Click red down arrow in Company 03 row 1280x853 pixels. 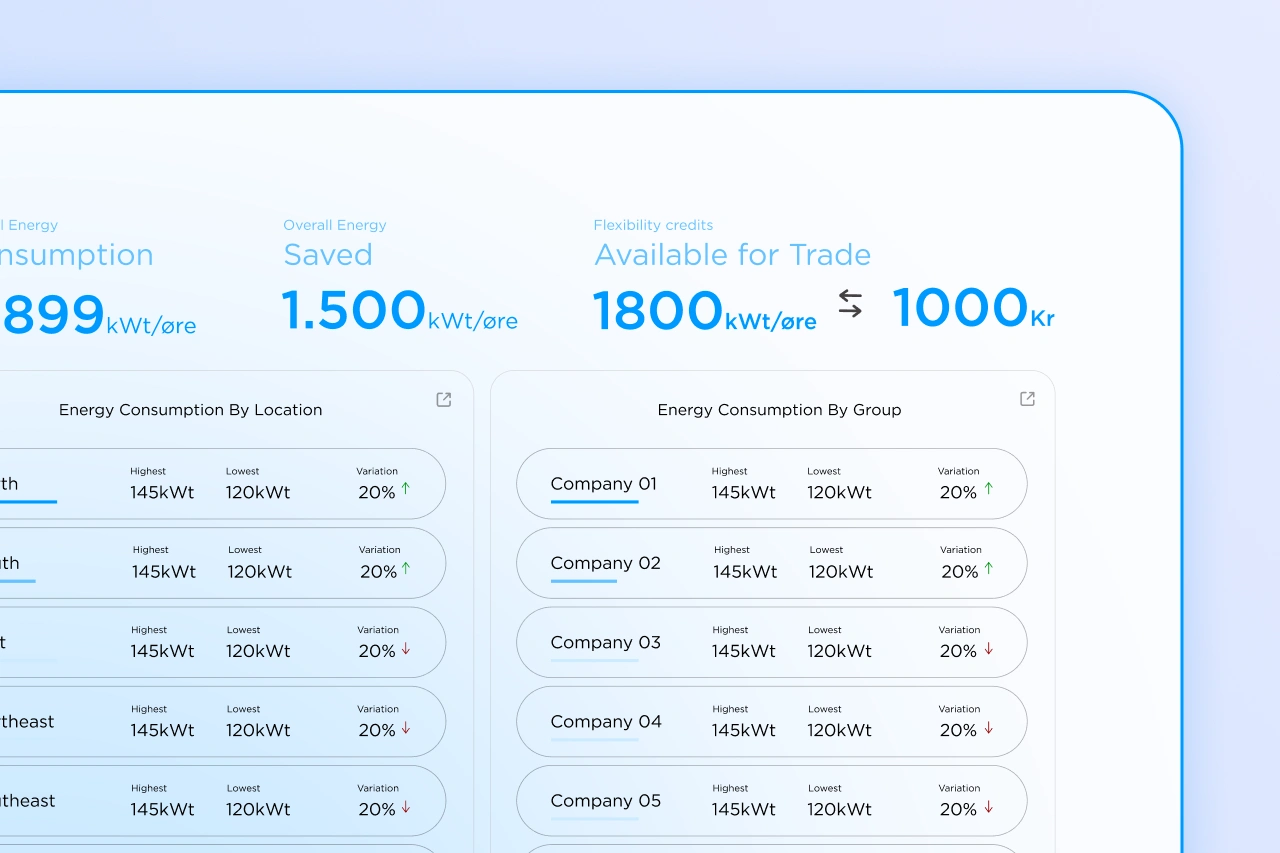pos(989,648)
